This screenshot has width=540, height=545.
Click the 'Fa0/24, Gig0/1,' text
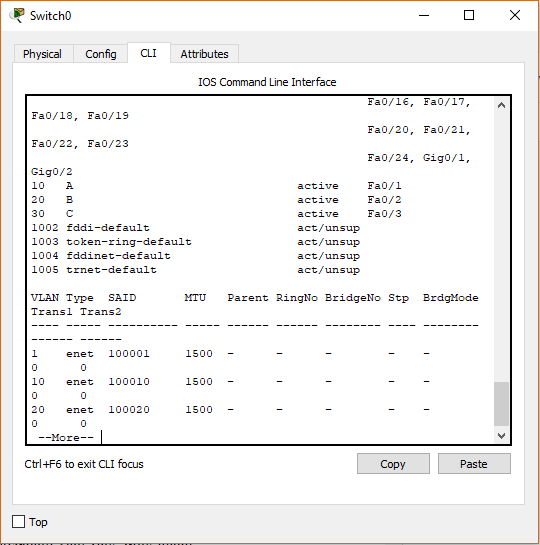[419, 158]
